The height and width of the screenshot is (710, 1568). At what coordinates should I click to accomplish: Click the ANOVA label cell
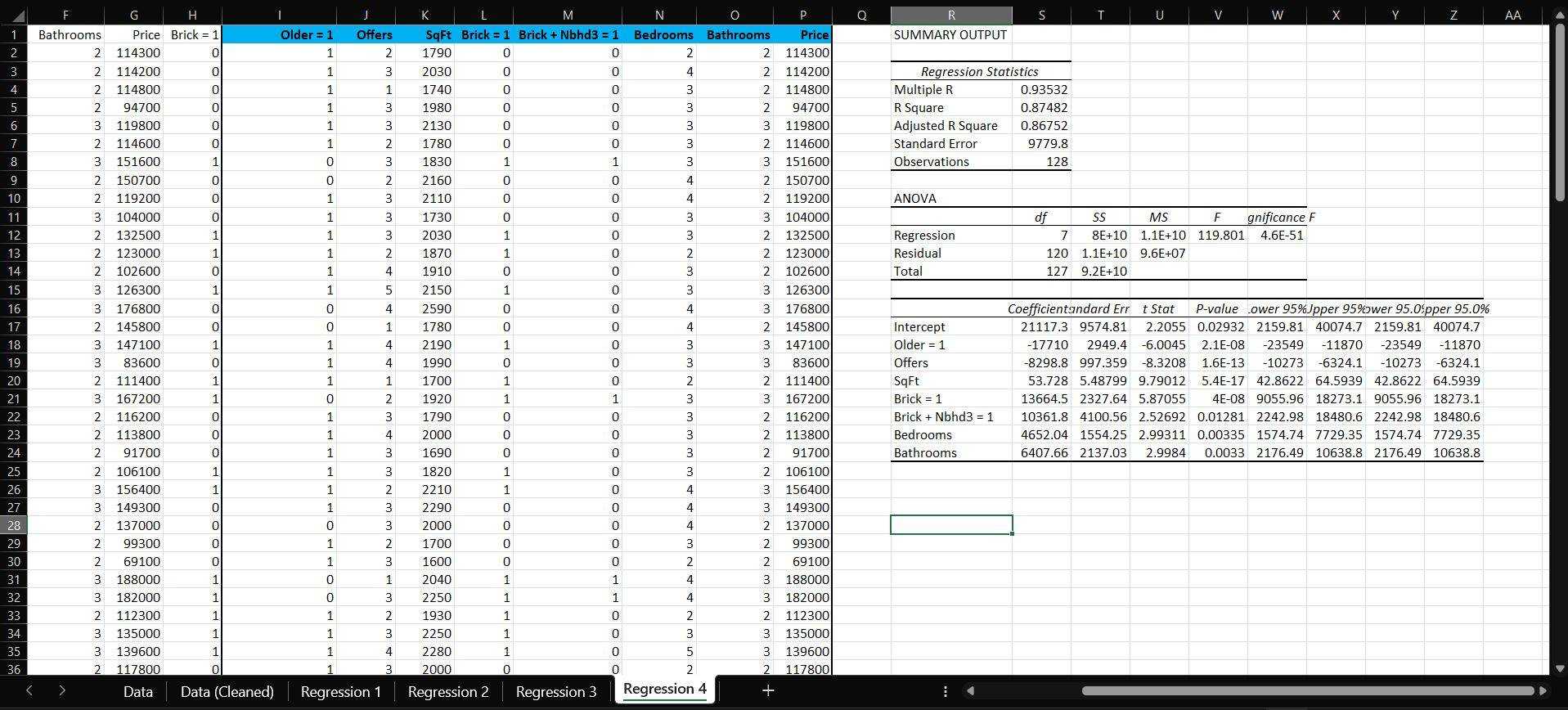[x=951, y=198]
